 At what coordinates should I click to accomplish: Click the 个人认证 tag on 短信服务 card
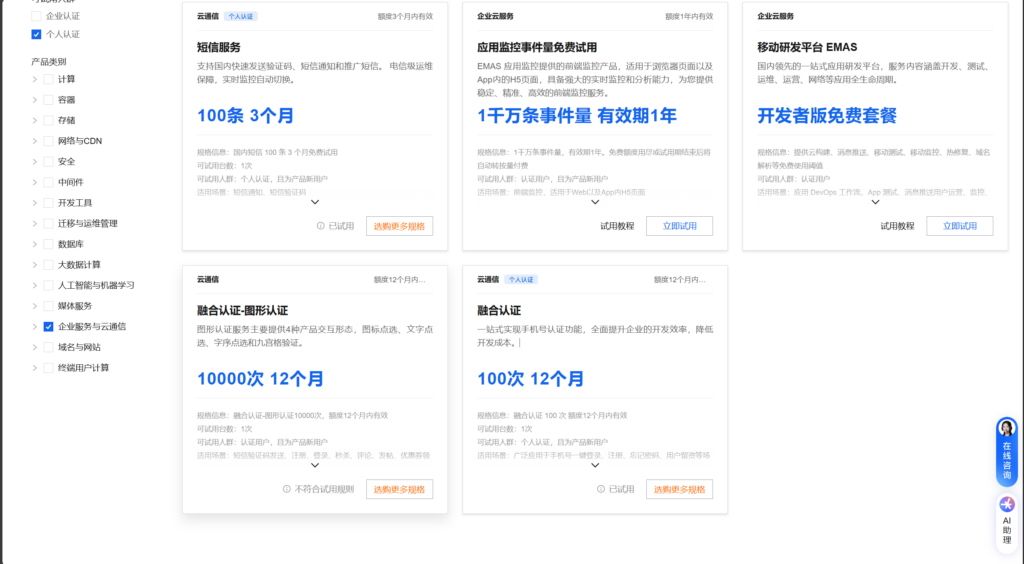(x=243, y=17)
